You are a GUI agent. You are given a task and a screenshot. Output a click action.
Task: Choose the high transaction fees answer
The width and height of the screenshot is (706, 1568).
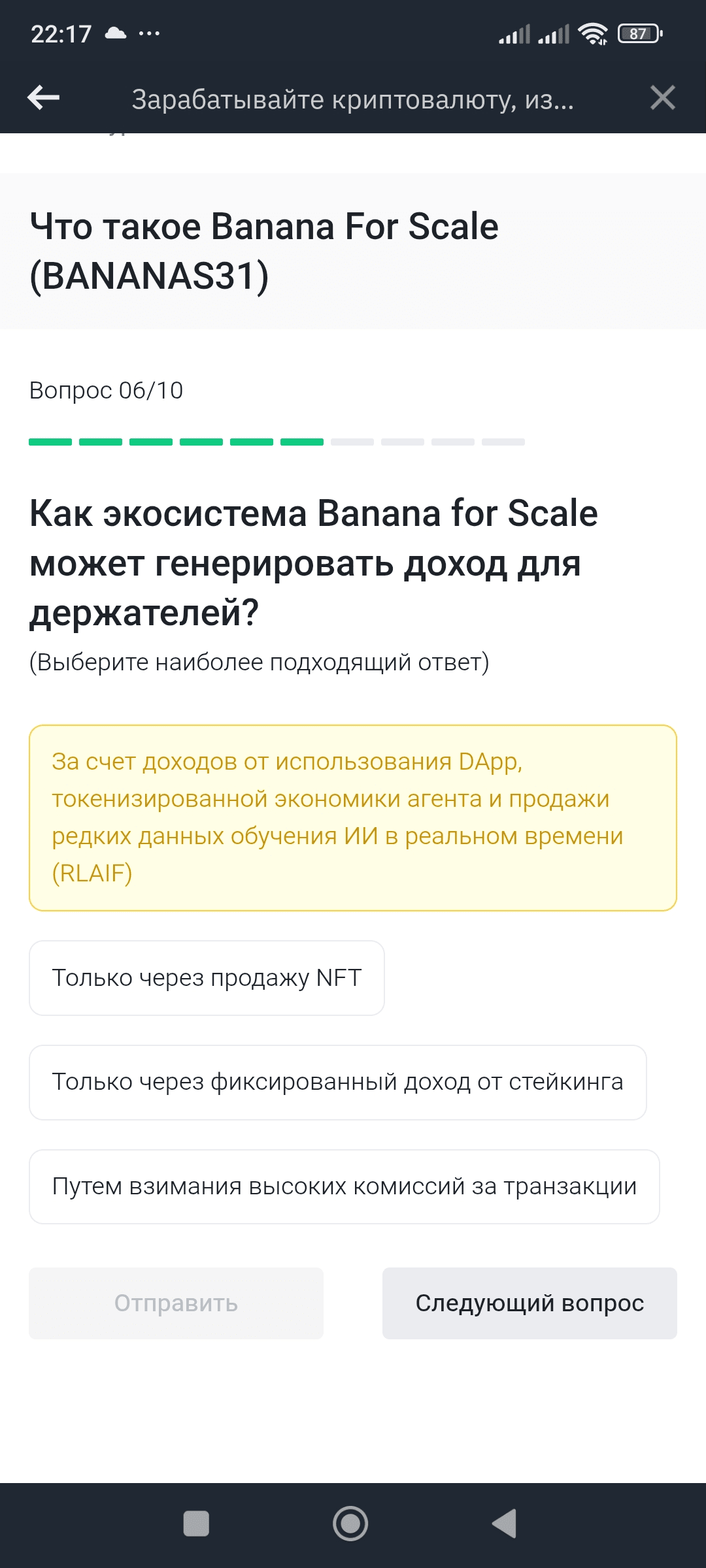(344, 1186)
